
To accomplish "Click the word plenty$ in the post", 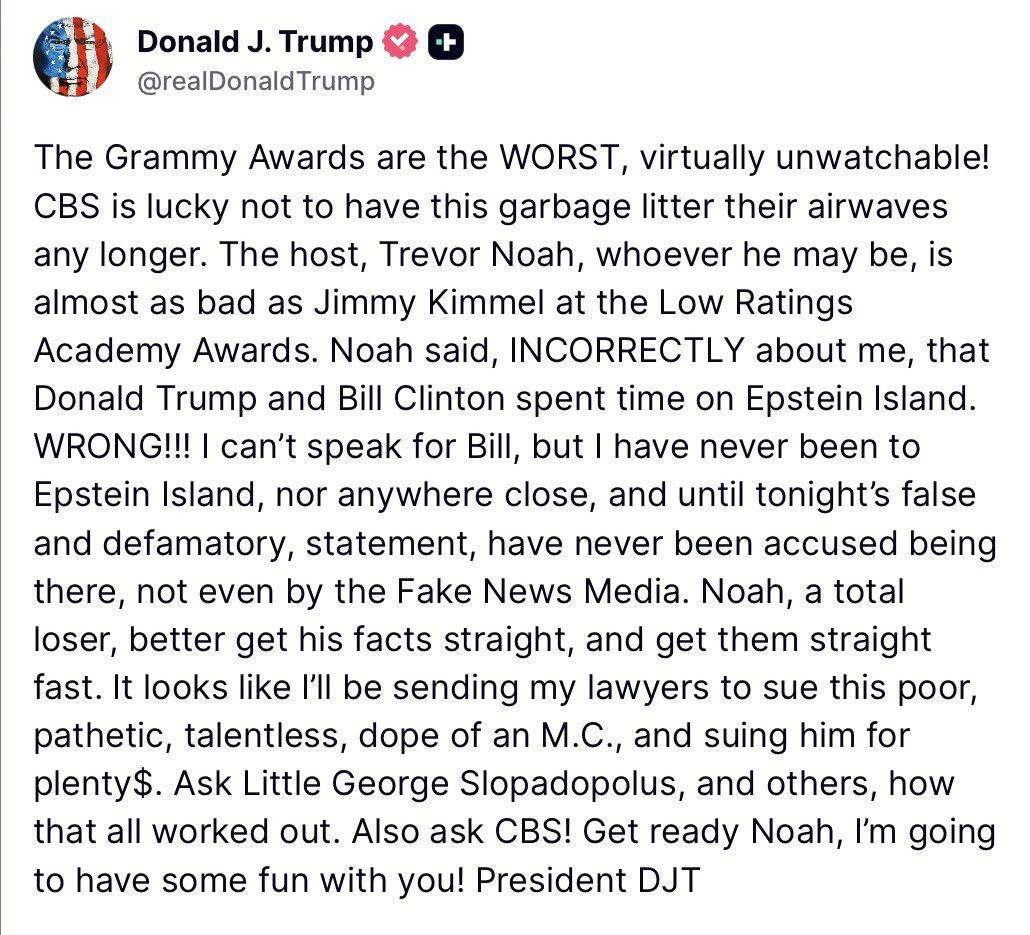I will [x=97, y=782].
